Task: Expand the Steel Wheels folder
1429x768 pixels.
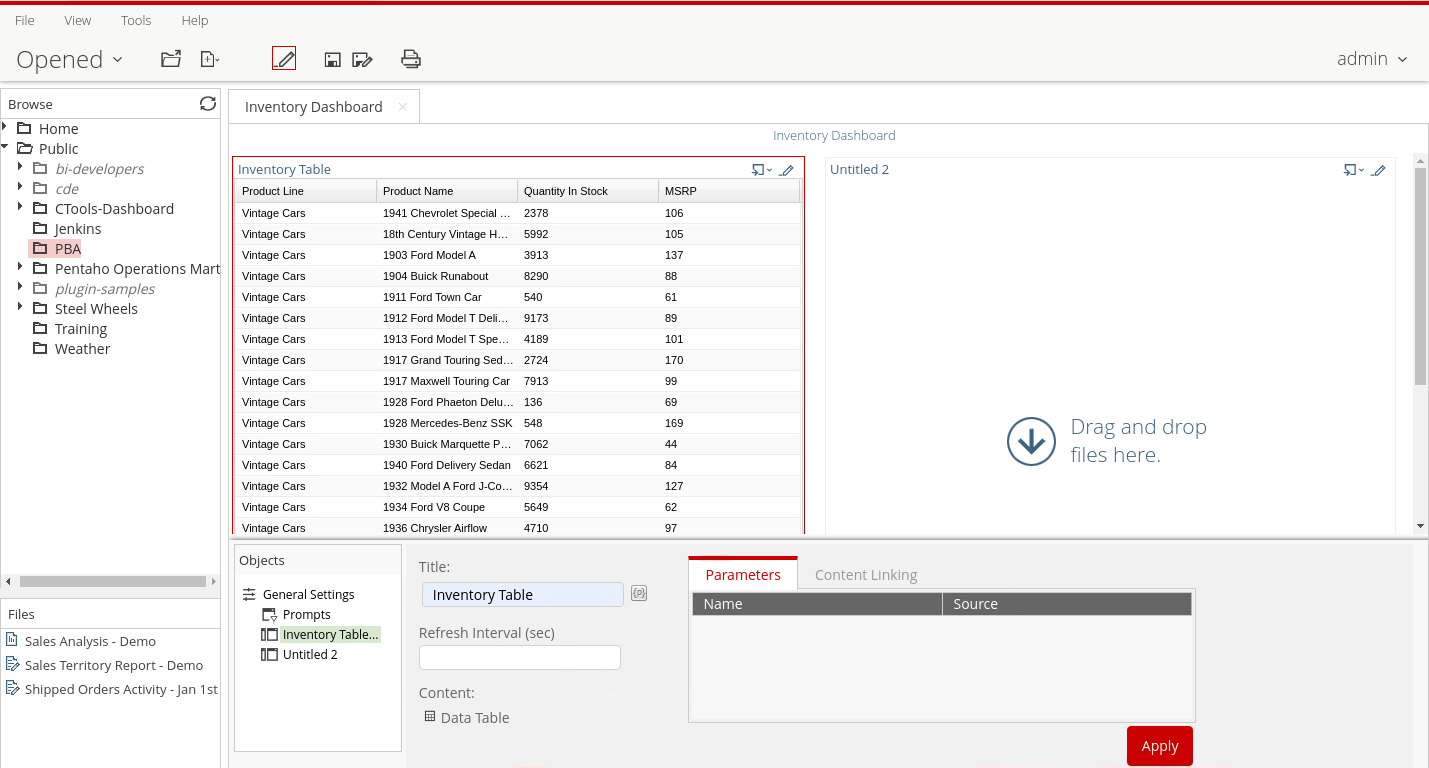Action: pos(20,307)
